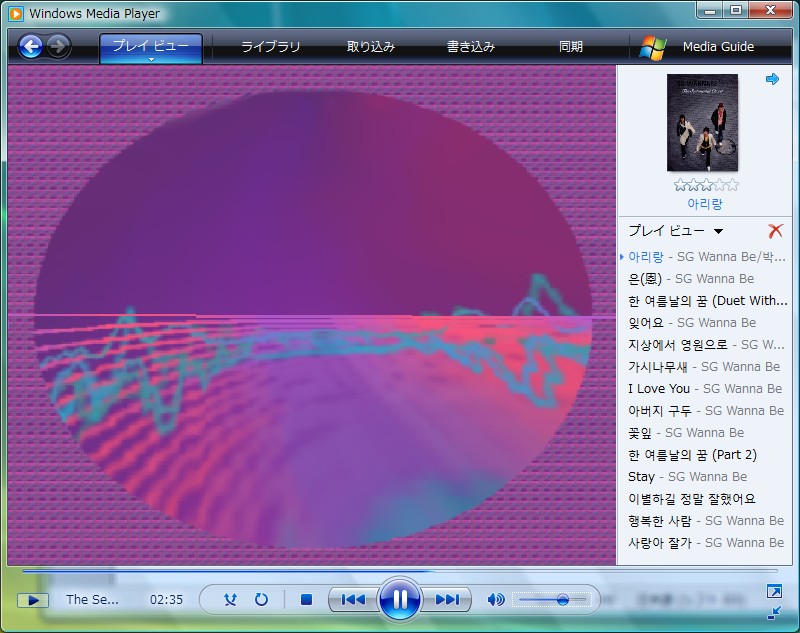800x633 pixels.
Task: Select the track 아버지 구두
Action: (x=705, y=410)
